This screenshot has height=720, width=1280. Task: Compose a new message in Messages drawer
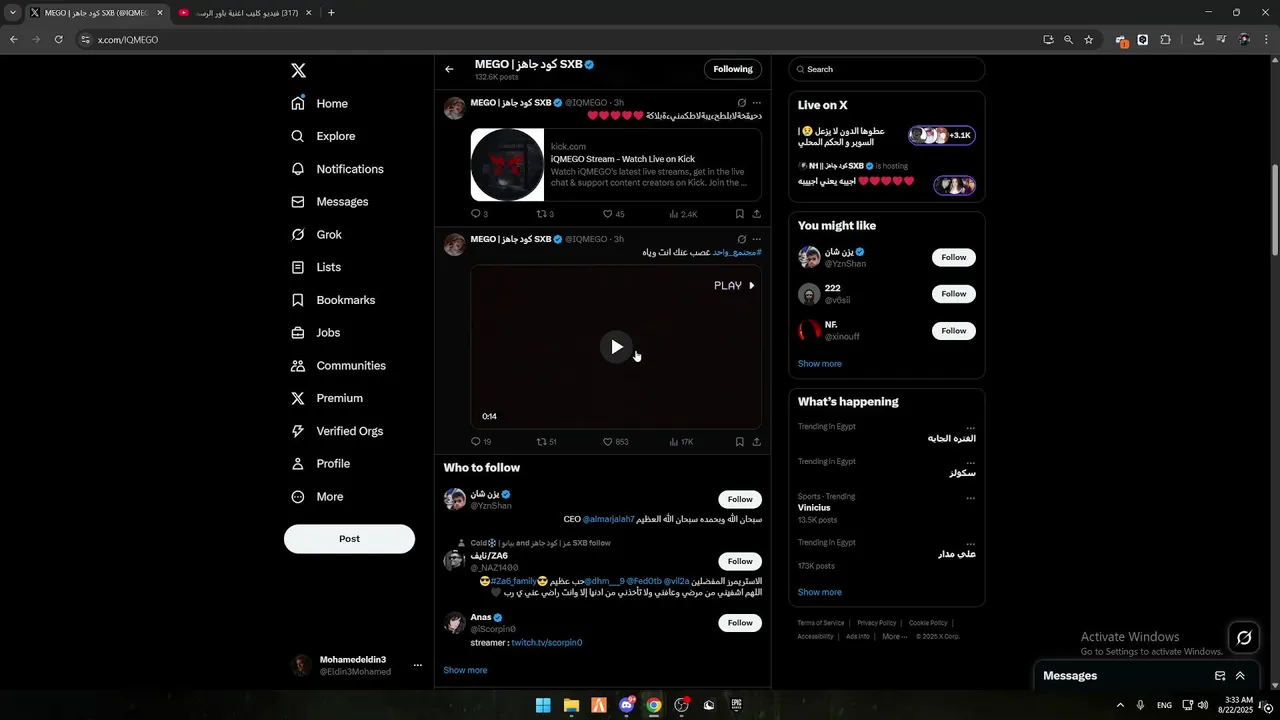[x=1220, y=676]
